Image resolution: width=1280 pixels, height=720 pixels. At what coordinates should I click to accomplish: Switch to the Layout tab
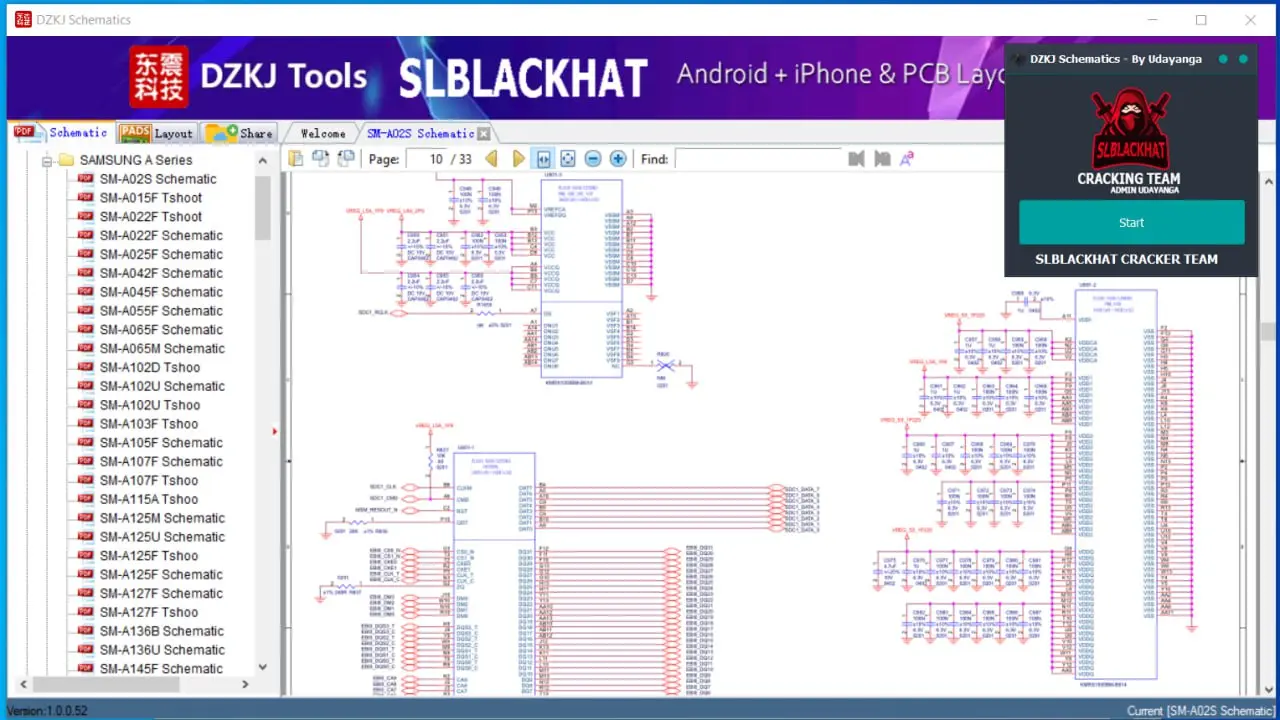click(x=157, y=132)
